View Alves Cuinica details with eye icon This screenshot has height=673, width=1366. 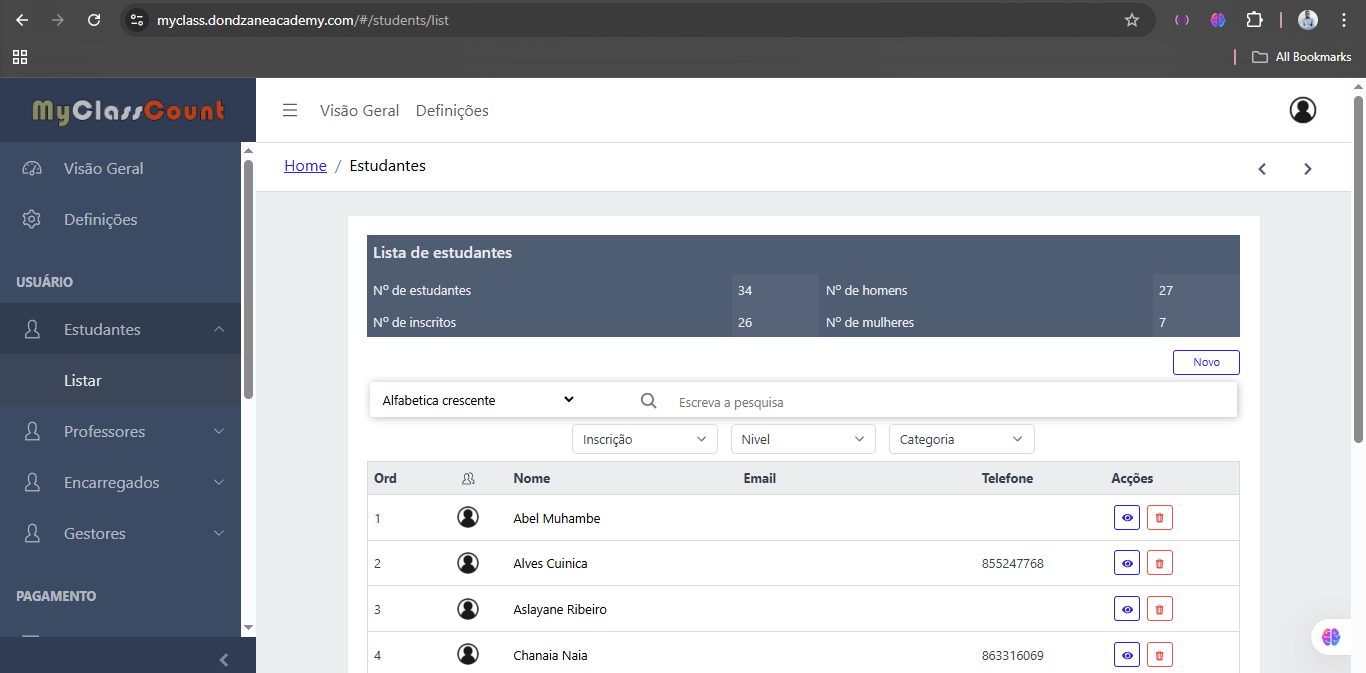1127,564
